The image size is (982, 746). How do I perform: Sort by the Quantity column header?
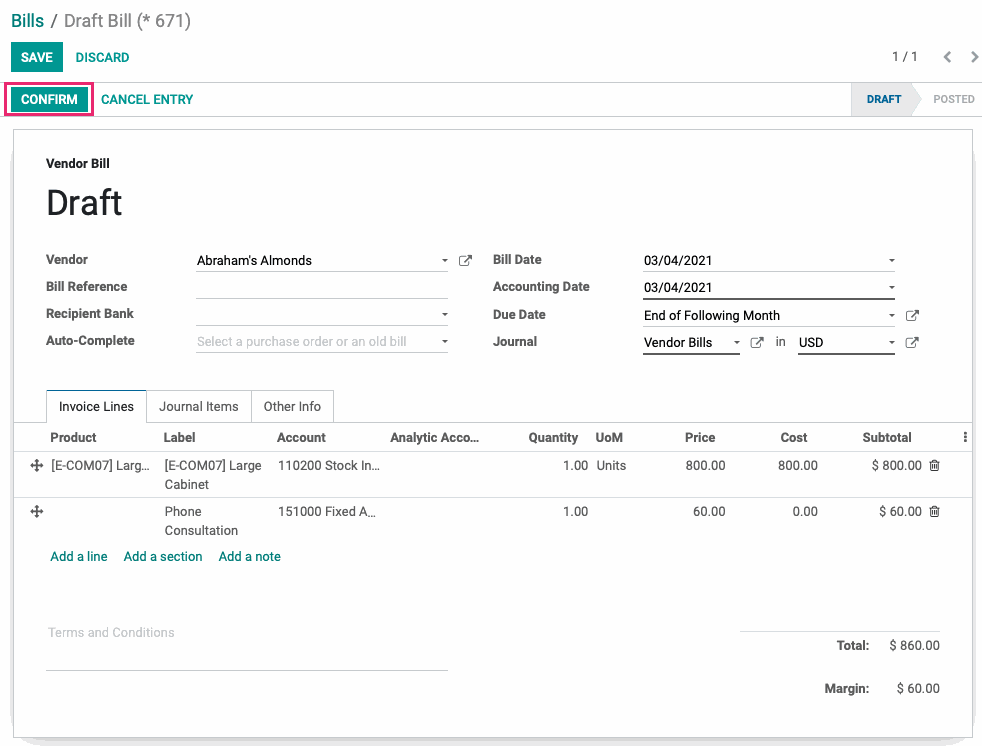click(x=552, y=437)
